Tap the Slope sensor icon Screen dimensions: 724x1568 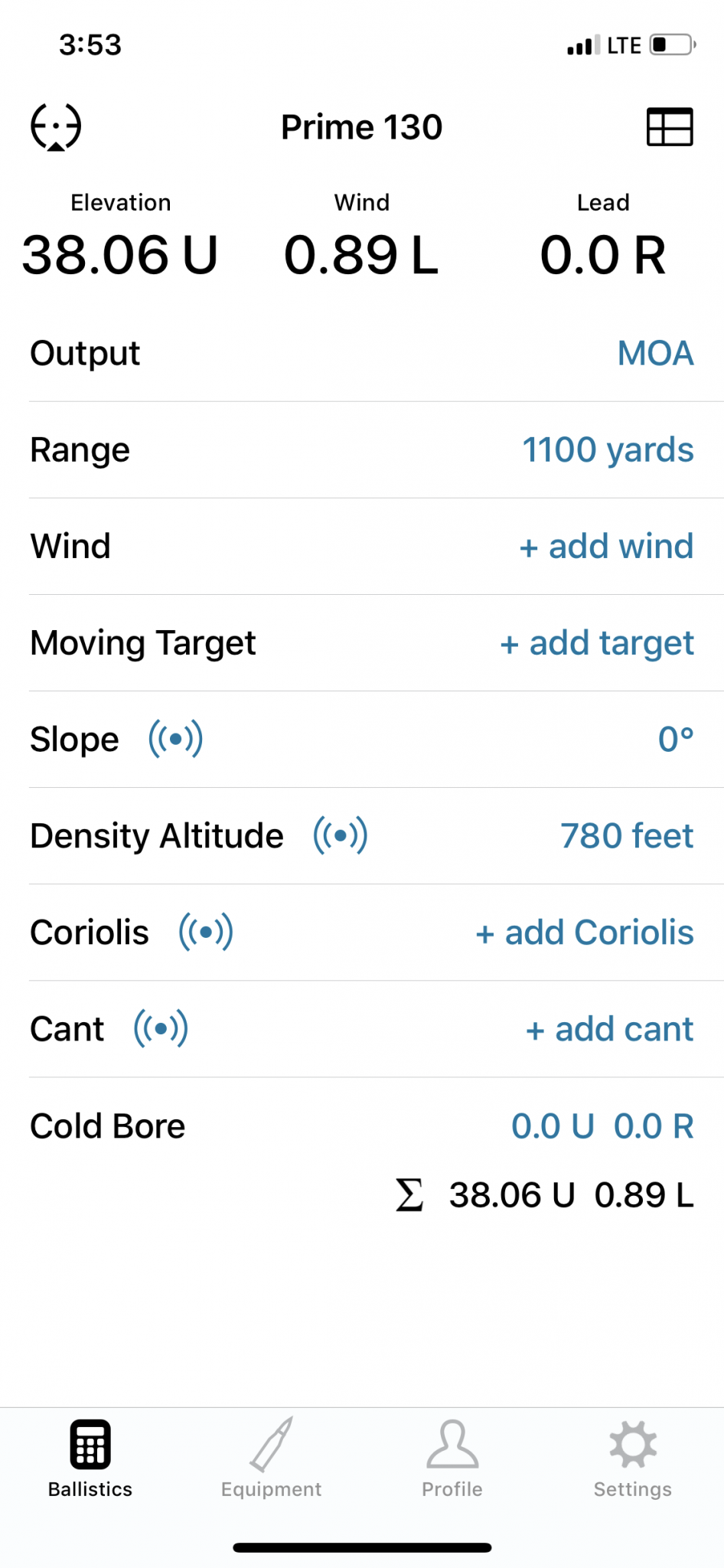click(x=175, y=739)
